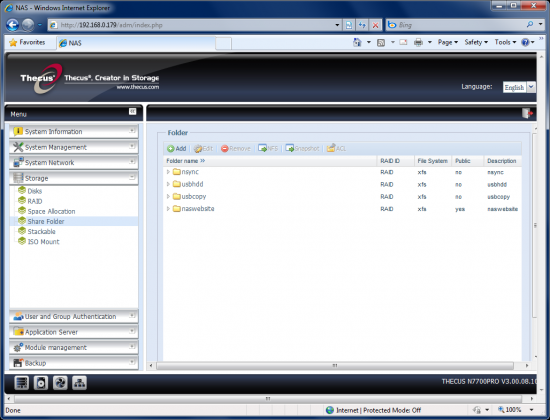This screenshot has width=550, height=420.
Task: Click the Help question mark icon
Action: 525,42
